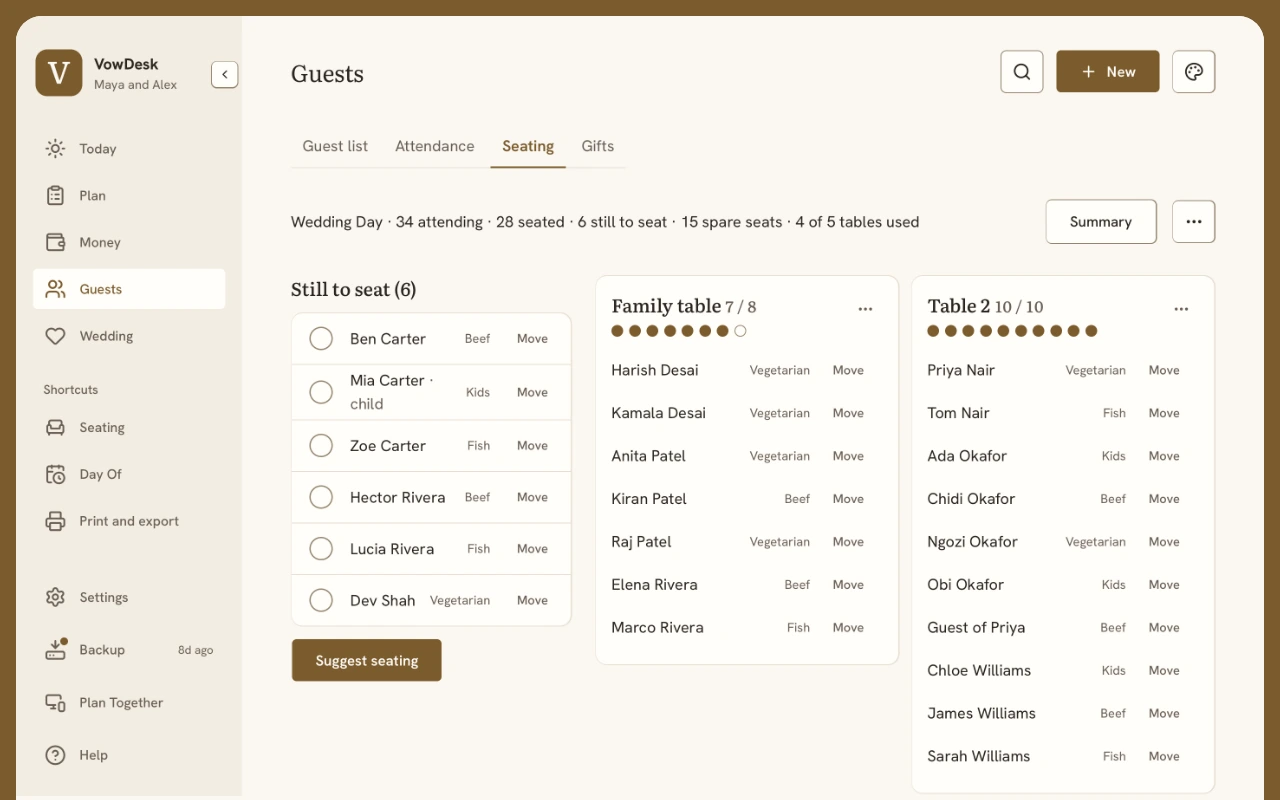The image size is (1280, 800).
Task: Open the theme palette icon
Action: (x=1194, y=72)
